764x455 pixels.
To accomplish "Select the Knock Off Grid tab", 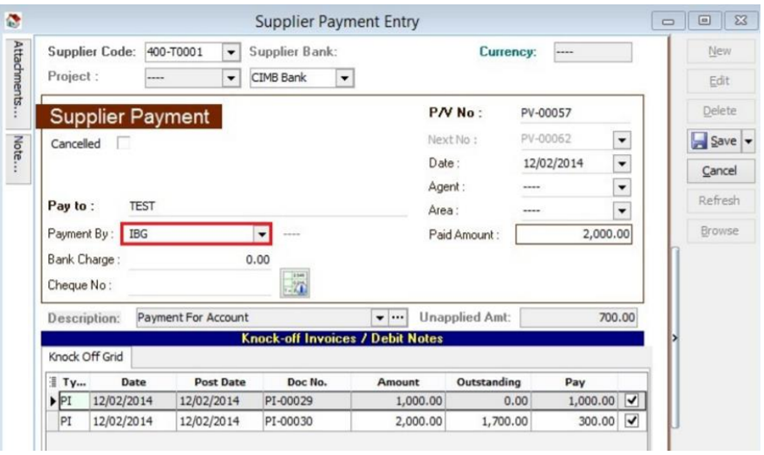I will pos(85,357).
